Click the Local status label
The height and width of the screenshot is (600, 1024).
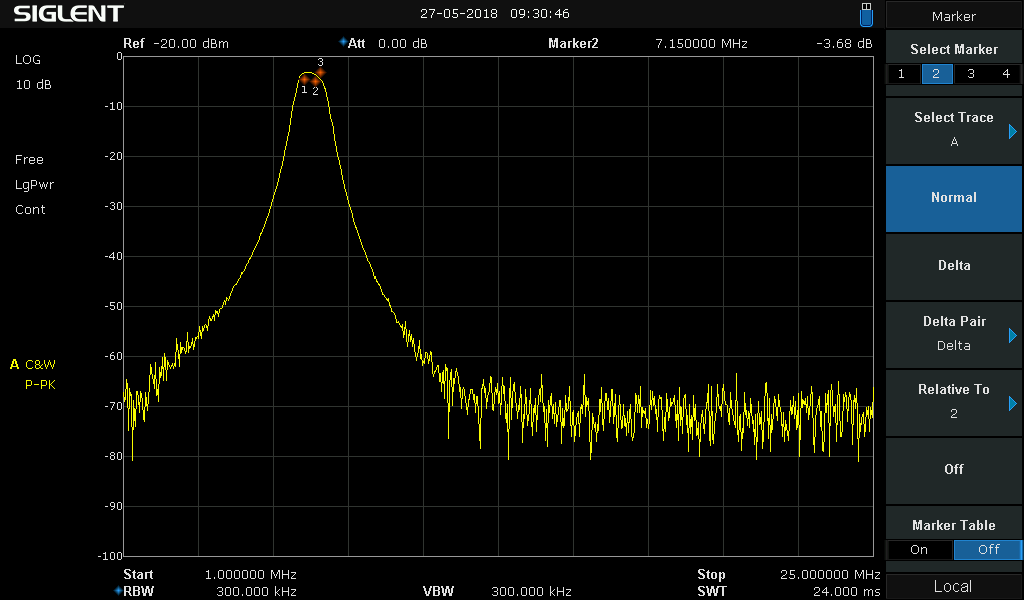[953, 586]
